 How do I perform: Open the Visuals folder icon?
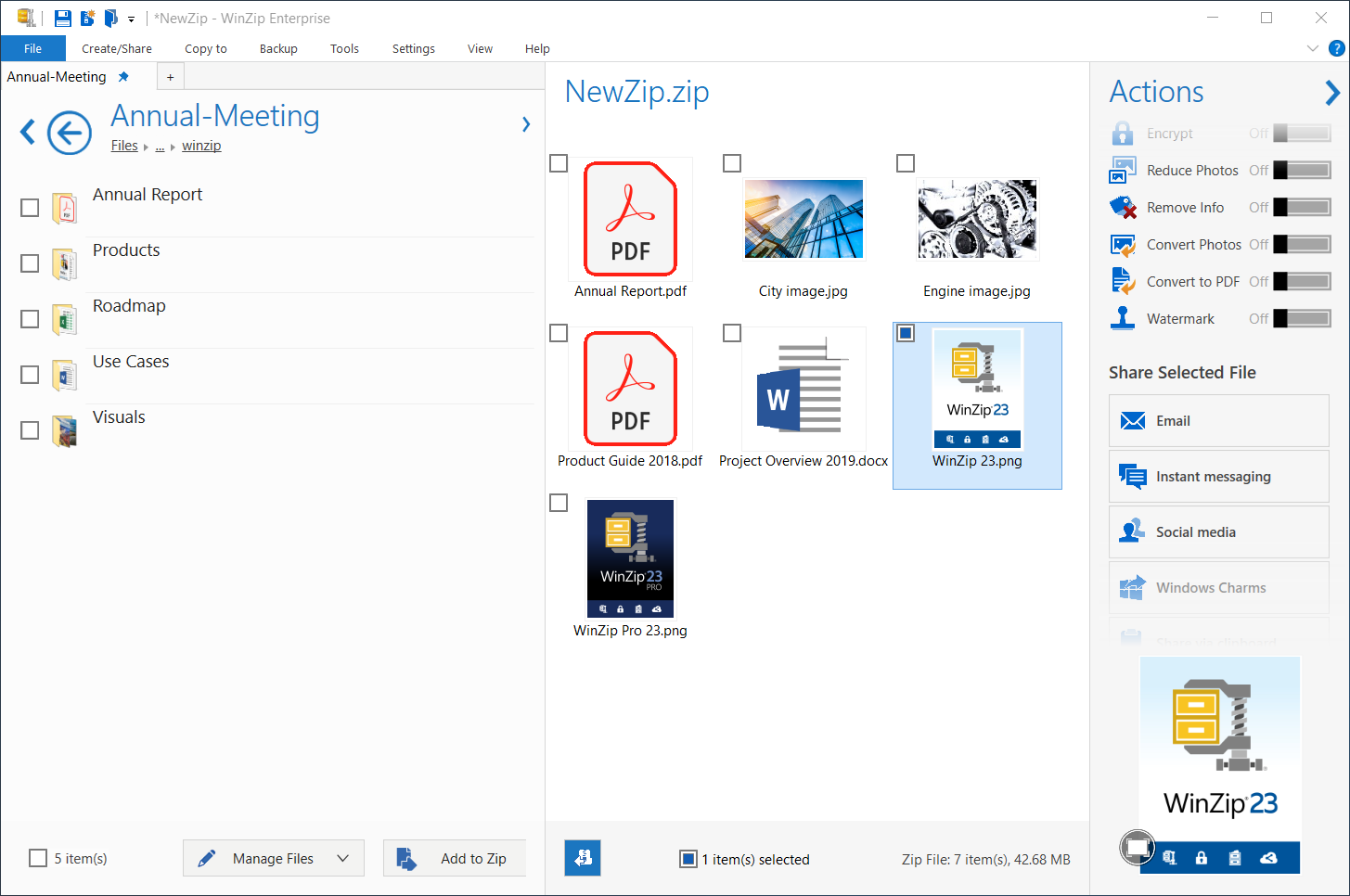pos(64,430)
